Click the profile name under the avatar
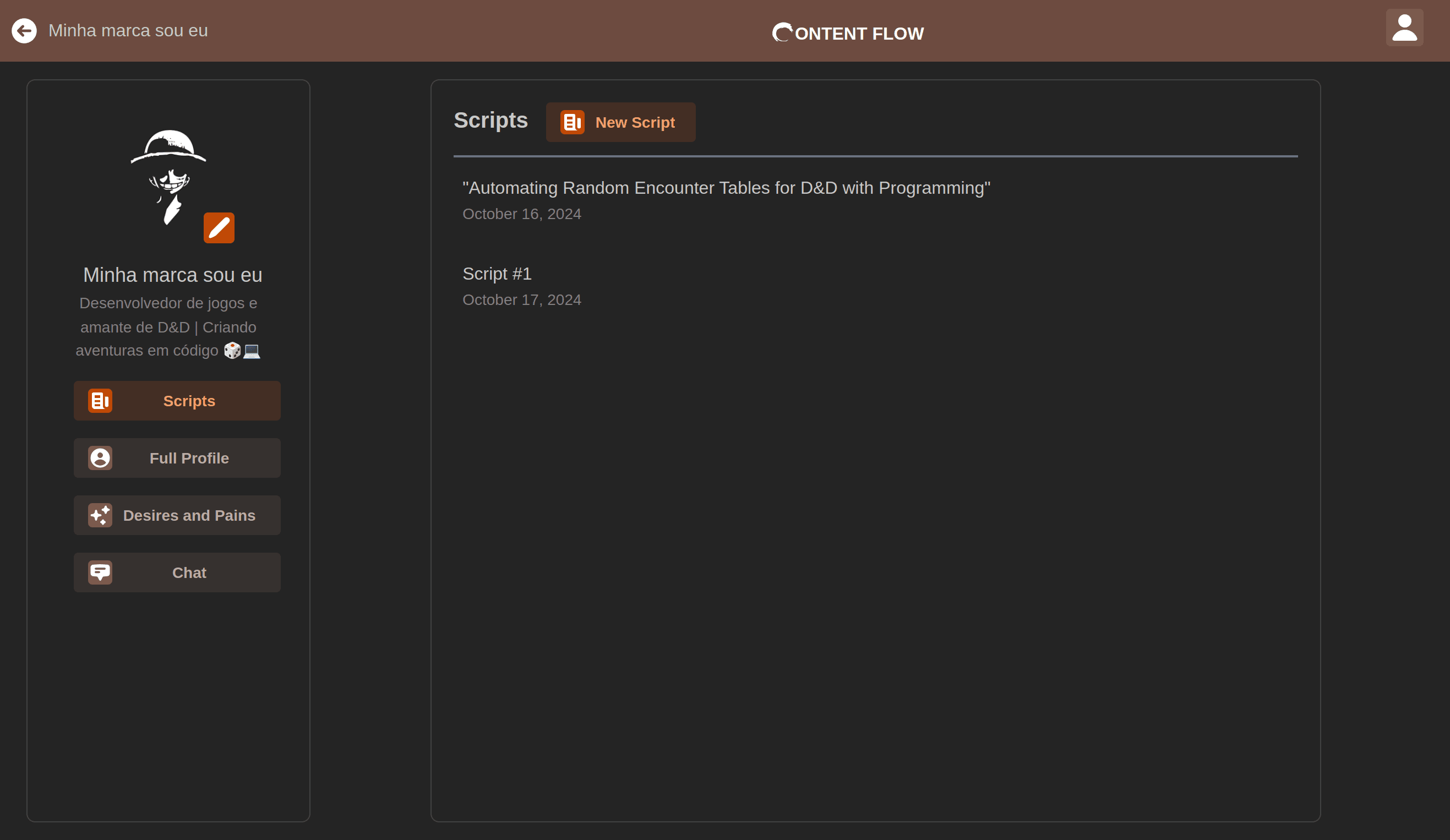1450x840 pixels. point(173,275)
